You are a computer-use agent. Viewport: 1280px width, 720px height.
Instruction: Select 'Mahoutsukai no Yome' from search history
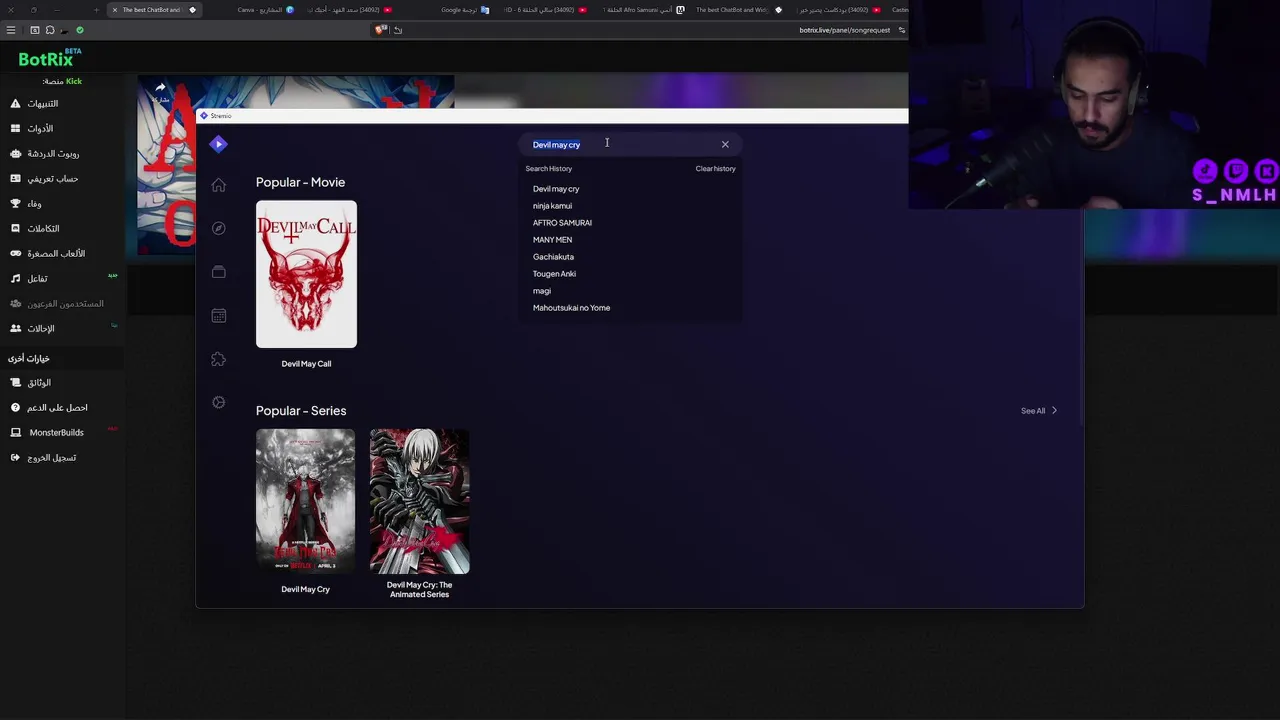coord(571,308)
